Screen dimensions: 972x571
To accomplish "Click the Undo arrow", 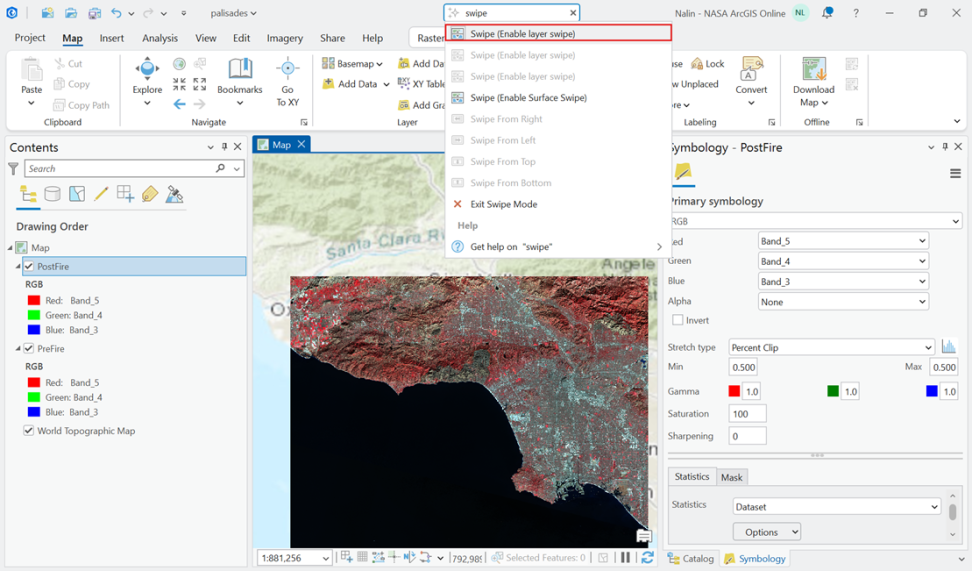I will point(116,12).
